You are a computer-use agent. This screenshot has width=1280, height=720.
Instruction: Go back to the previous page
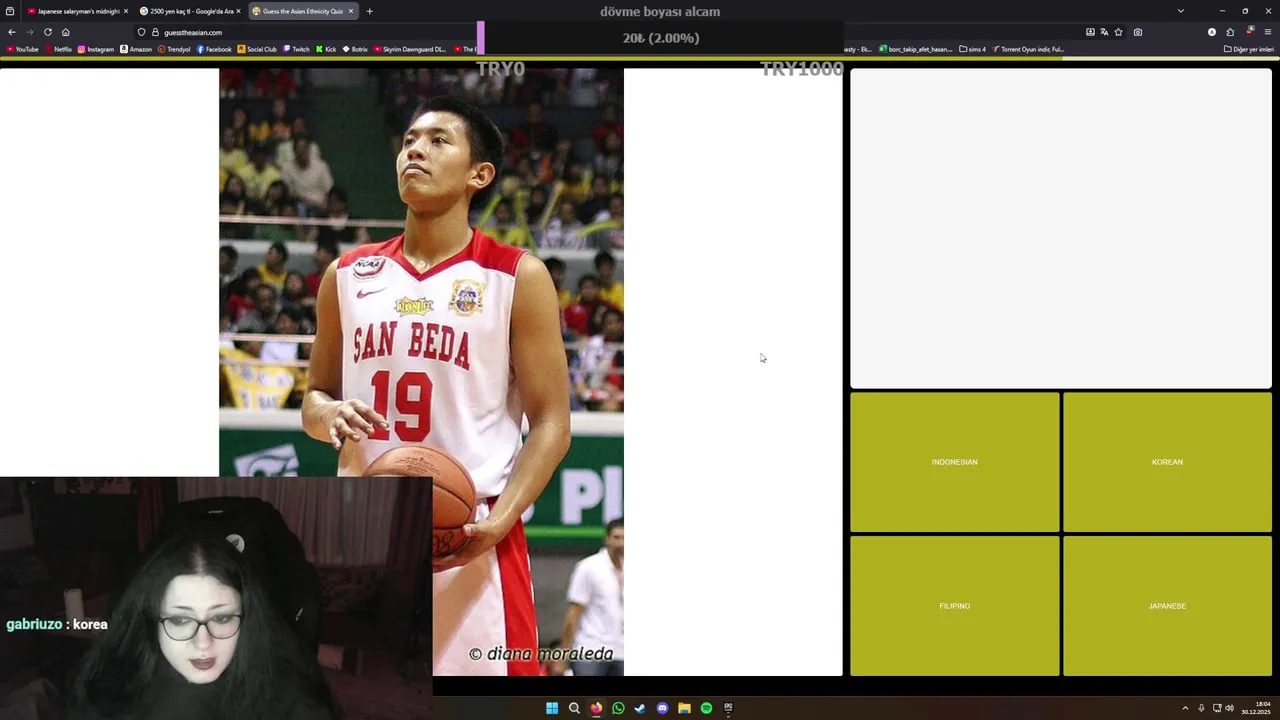tap(12, 32)
